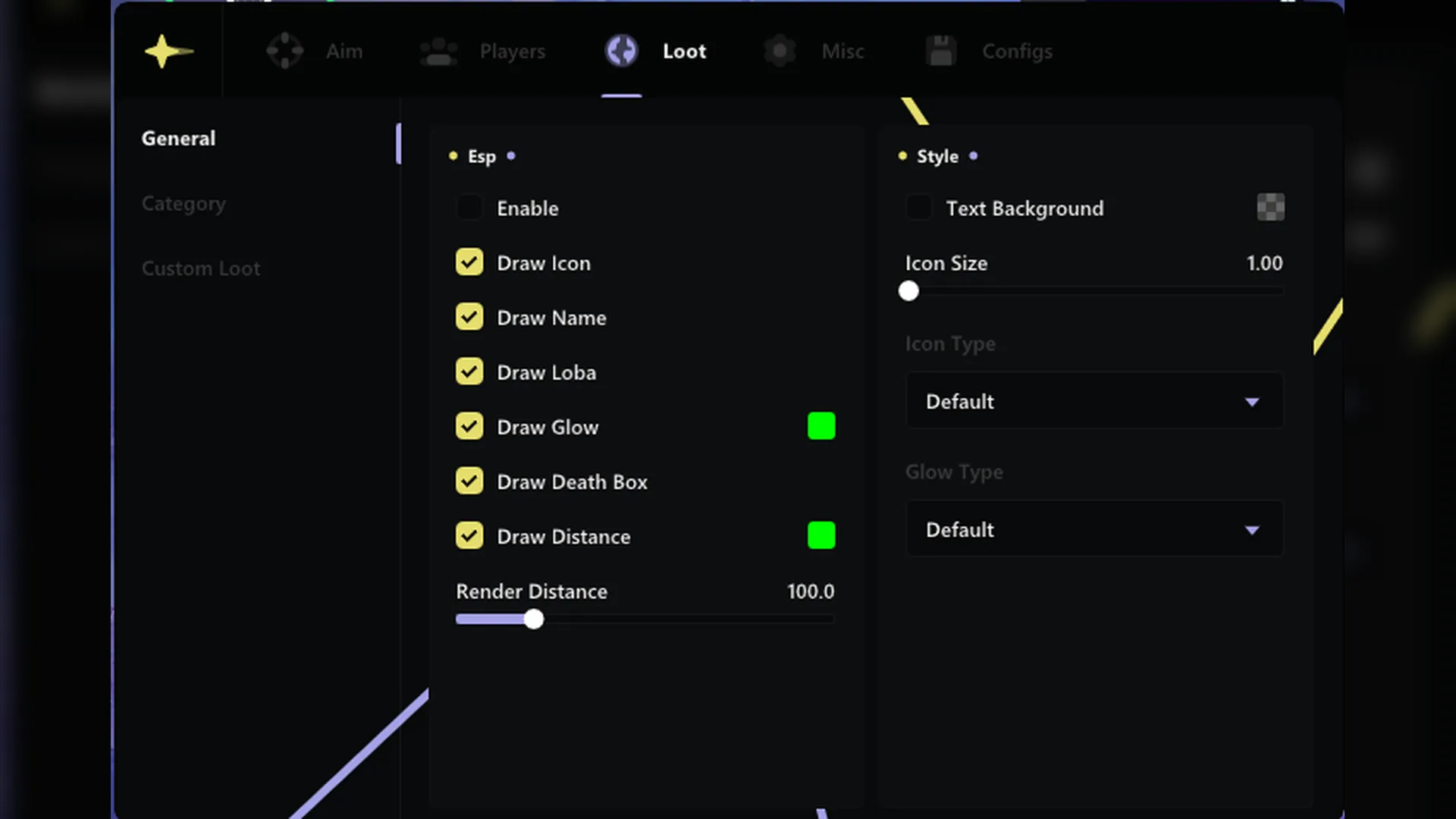The image size is (1456, 819).
Task: Click the Players group icon
Action: [438, 52]
